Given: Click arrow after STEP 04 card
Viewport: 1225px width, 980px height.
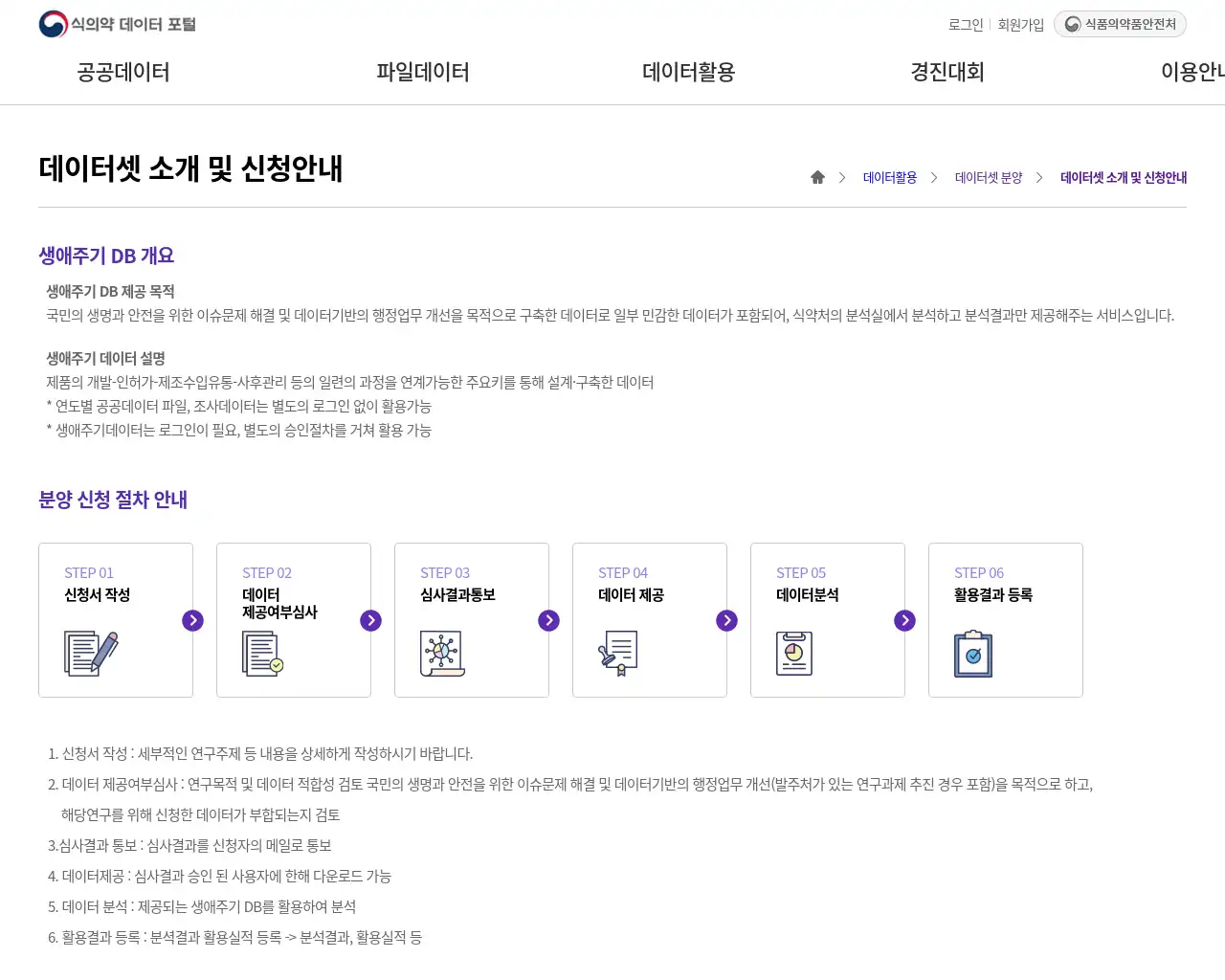Looking at the screenshot, I should click(x=726, y=620).
